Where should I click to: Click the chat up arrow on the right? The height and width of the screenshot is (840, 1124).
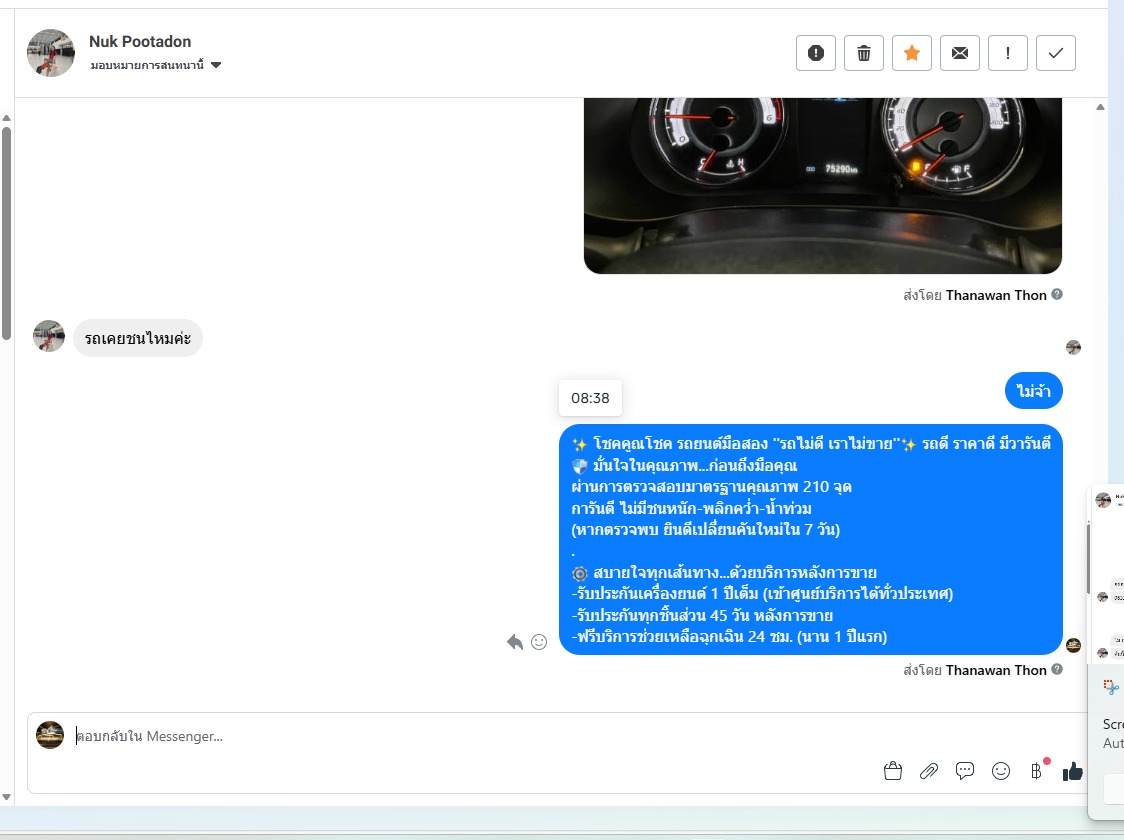click(x=1100, y=108)
